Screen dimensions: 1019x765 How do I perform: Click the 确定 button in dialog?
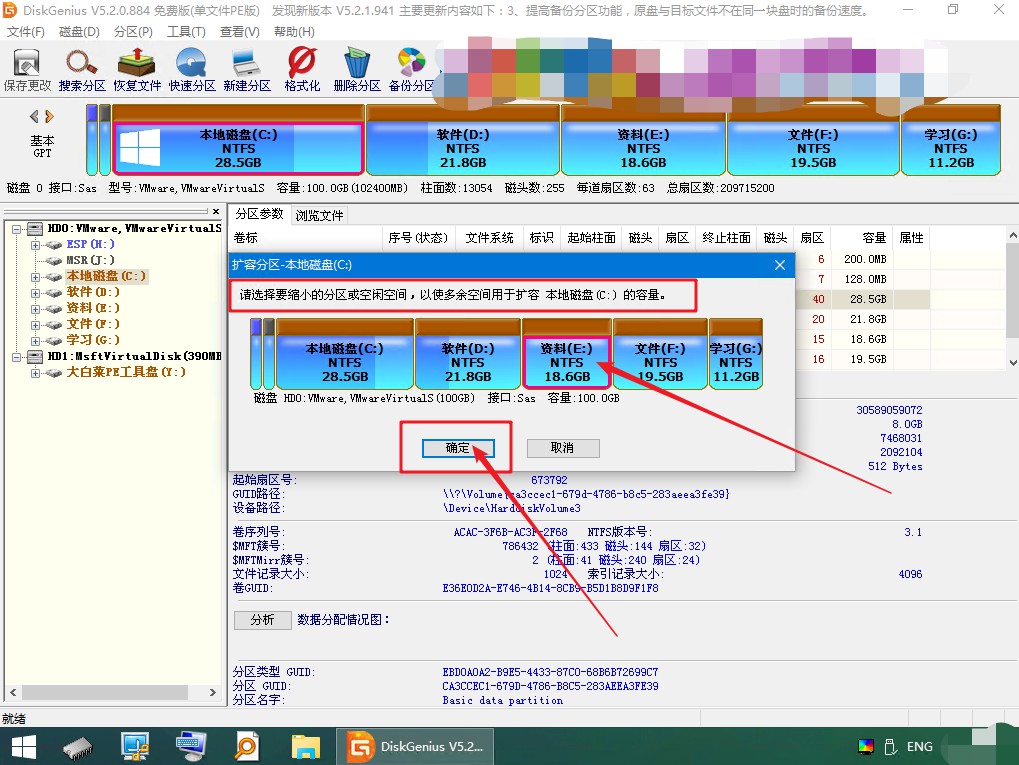click(x=457, y=448)
